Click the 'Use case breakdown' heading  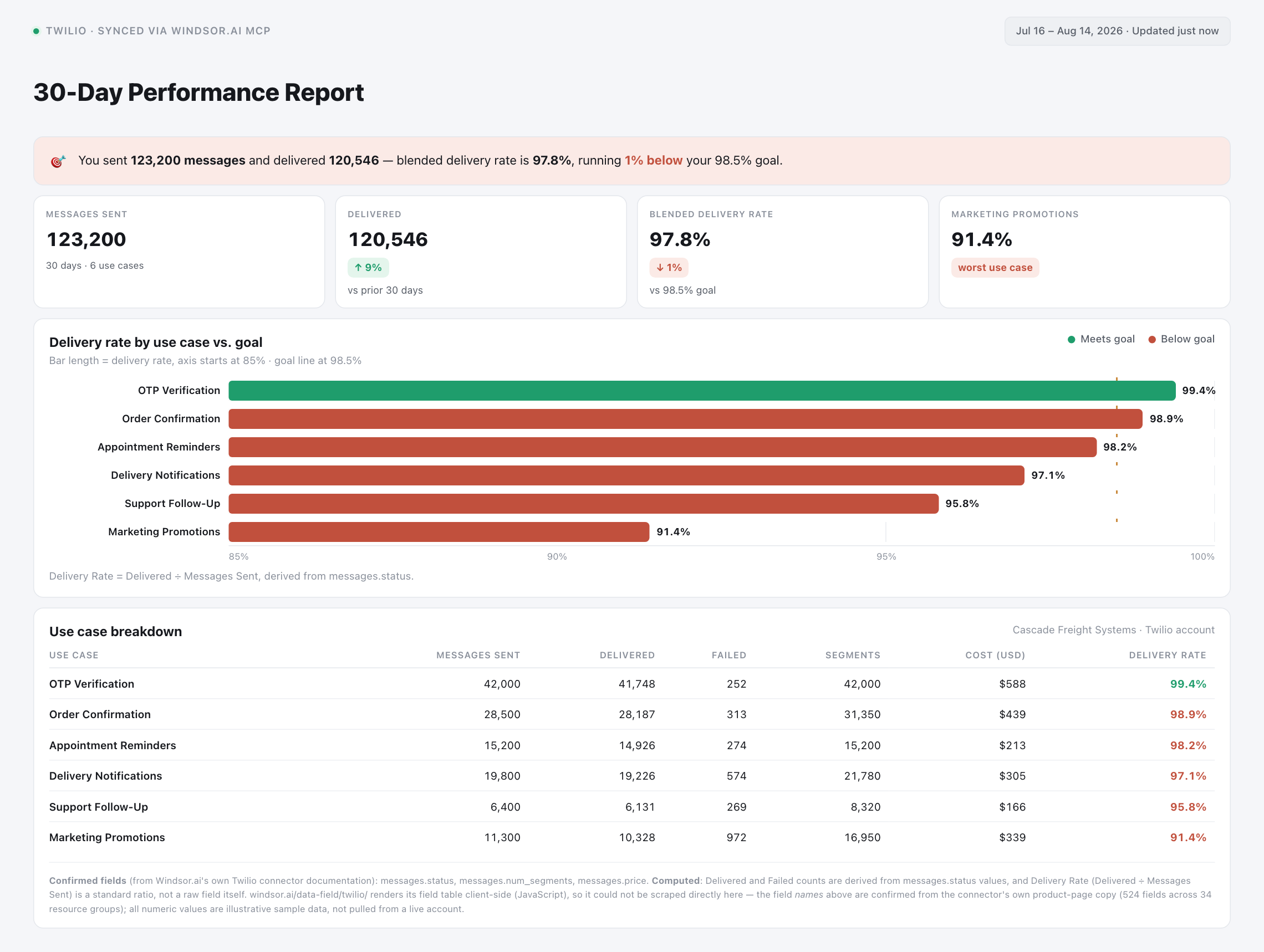click(x=115, y=632)
